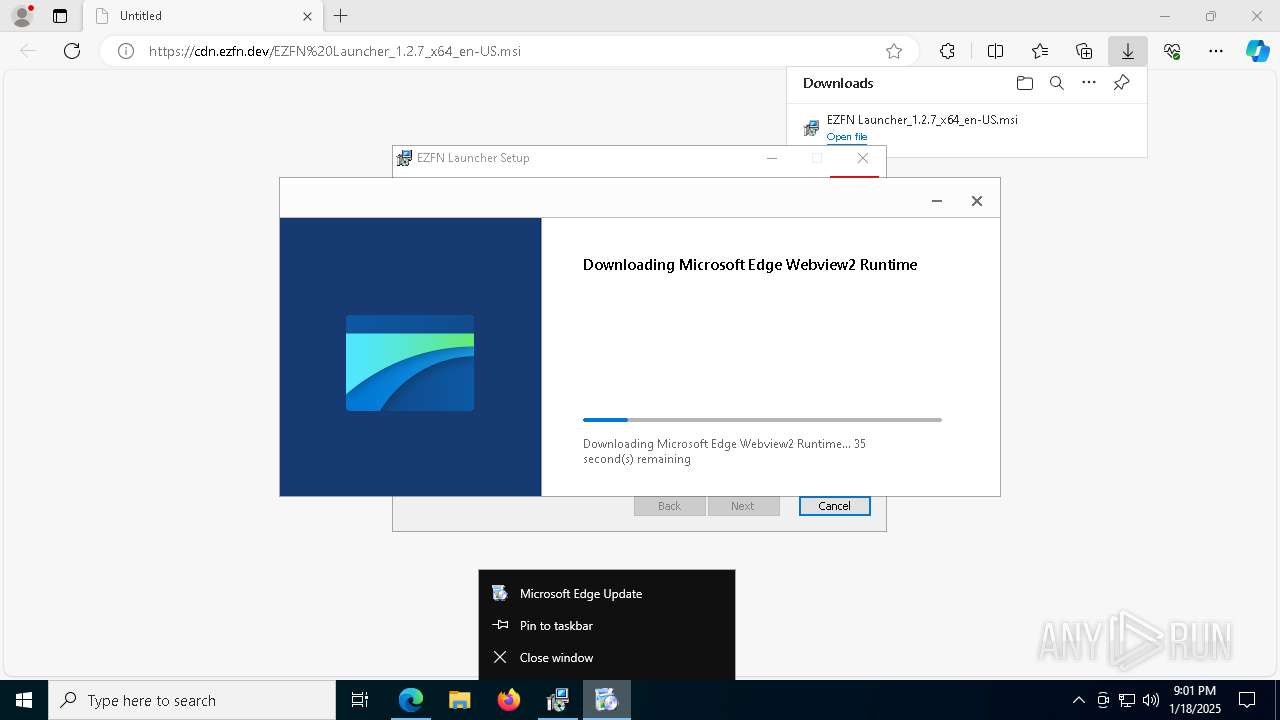1280x720 pixels.
Task: Show hidden tray icons chevron
Action: coord(1078,700)
